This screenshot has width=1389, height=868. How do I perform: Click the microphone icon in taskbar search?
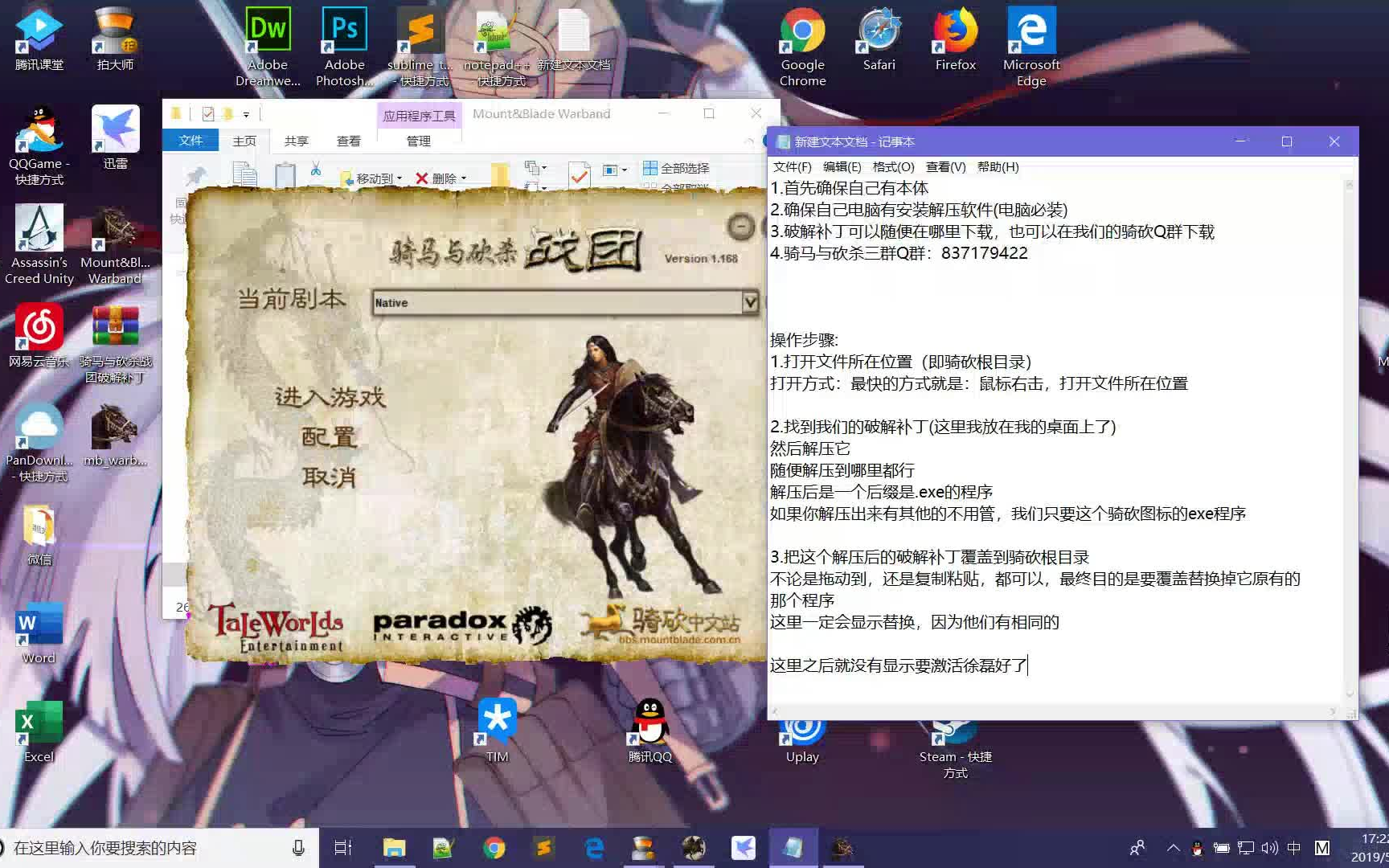298,848
